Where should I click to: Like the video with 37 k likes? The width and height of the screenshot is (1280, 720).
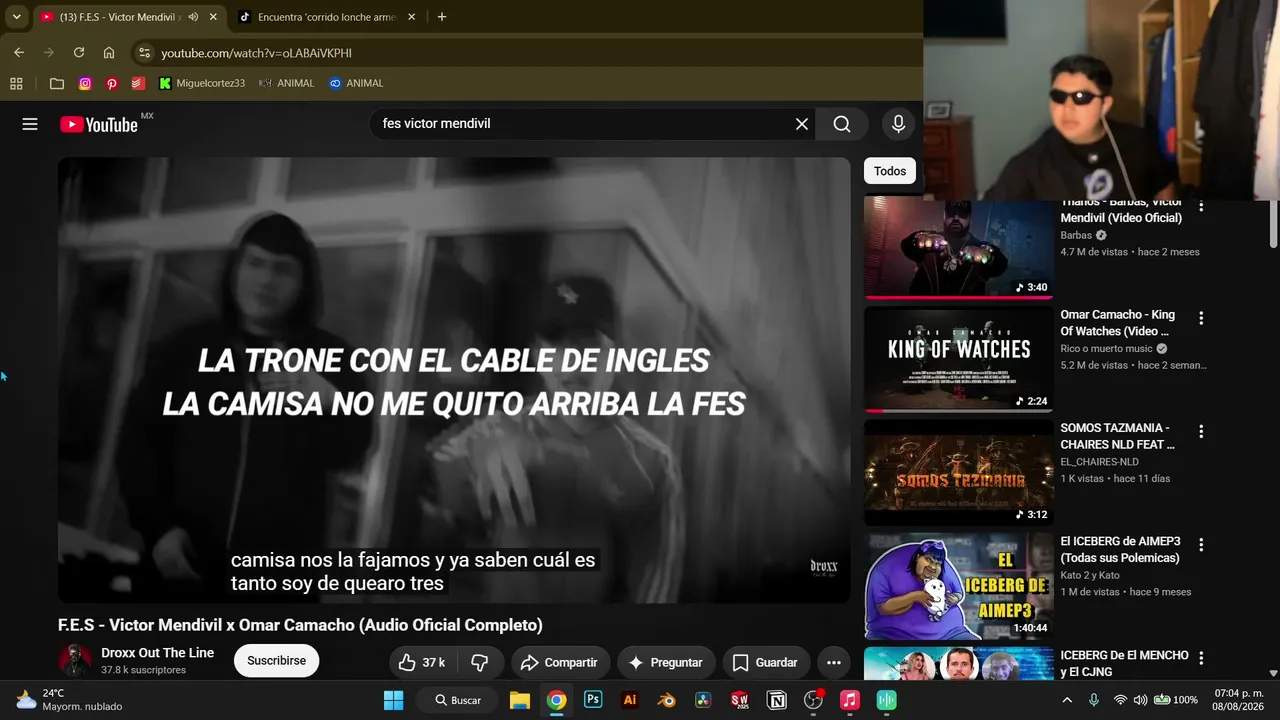[x=422, y=662]
